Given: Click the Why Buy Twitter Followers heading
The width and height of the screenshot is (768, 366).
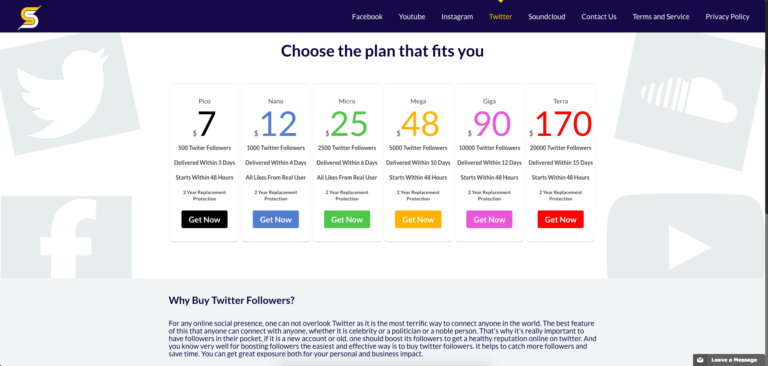Looking at the screenshot, I should (x=232, y=300).
